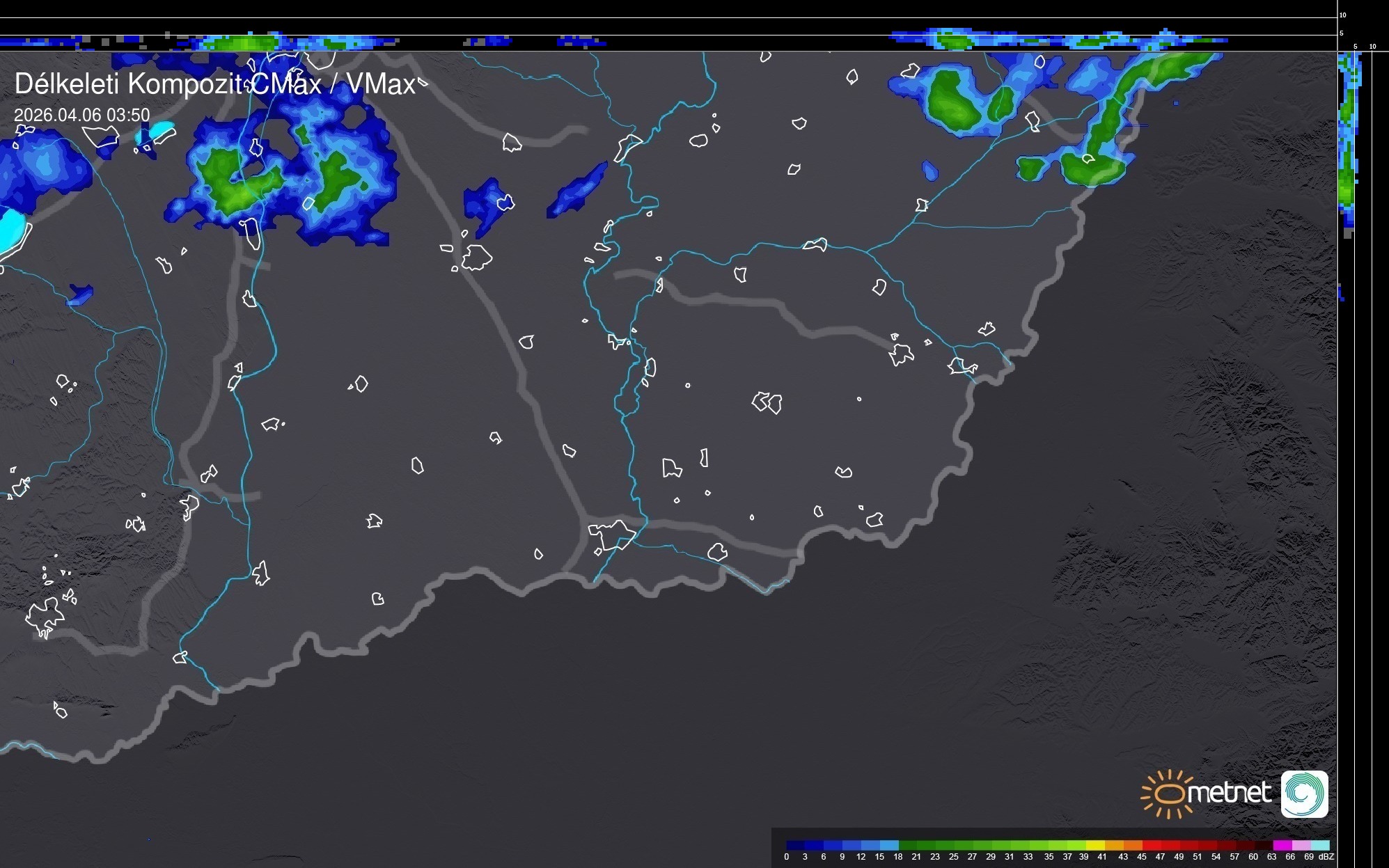Click the magenta 63 dBZ legend swatch
The width and height of the screenshot is (1389, 868).
[1282, 846]
